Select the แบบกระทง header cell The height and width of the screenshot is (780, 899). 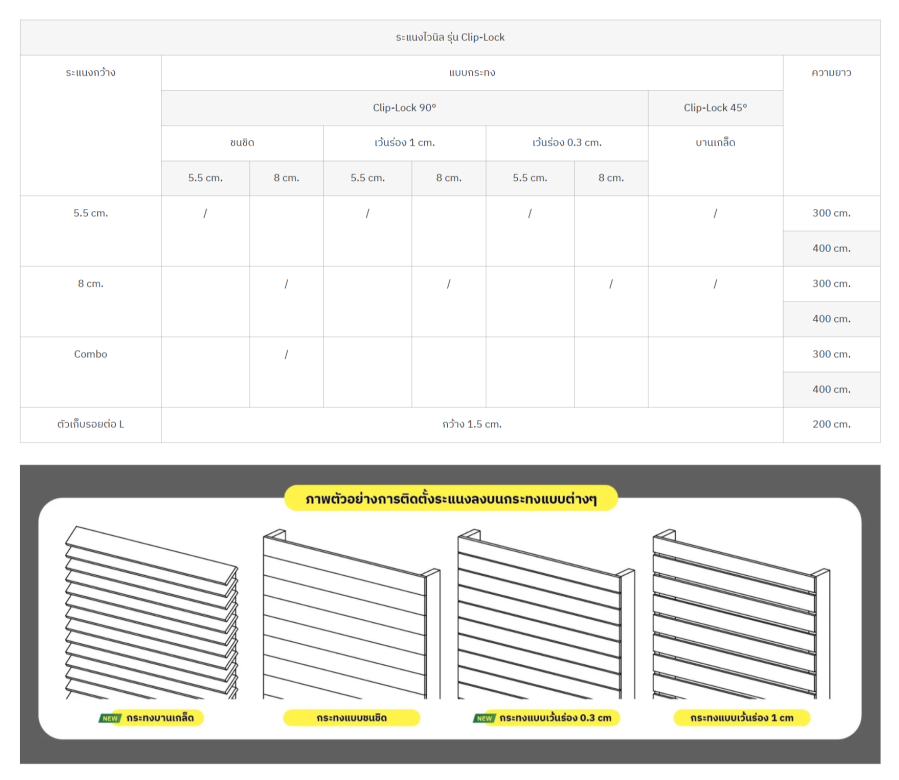(472, 73)
